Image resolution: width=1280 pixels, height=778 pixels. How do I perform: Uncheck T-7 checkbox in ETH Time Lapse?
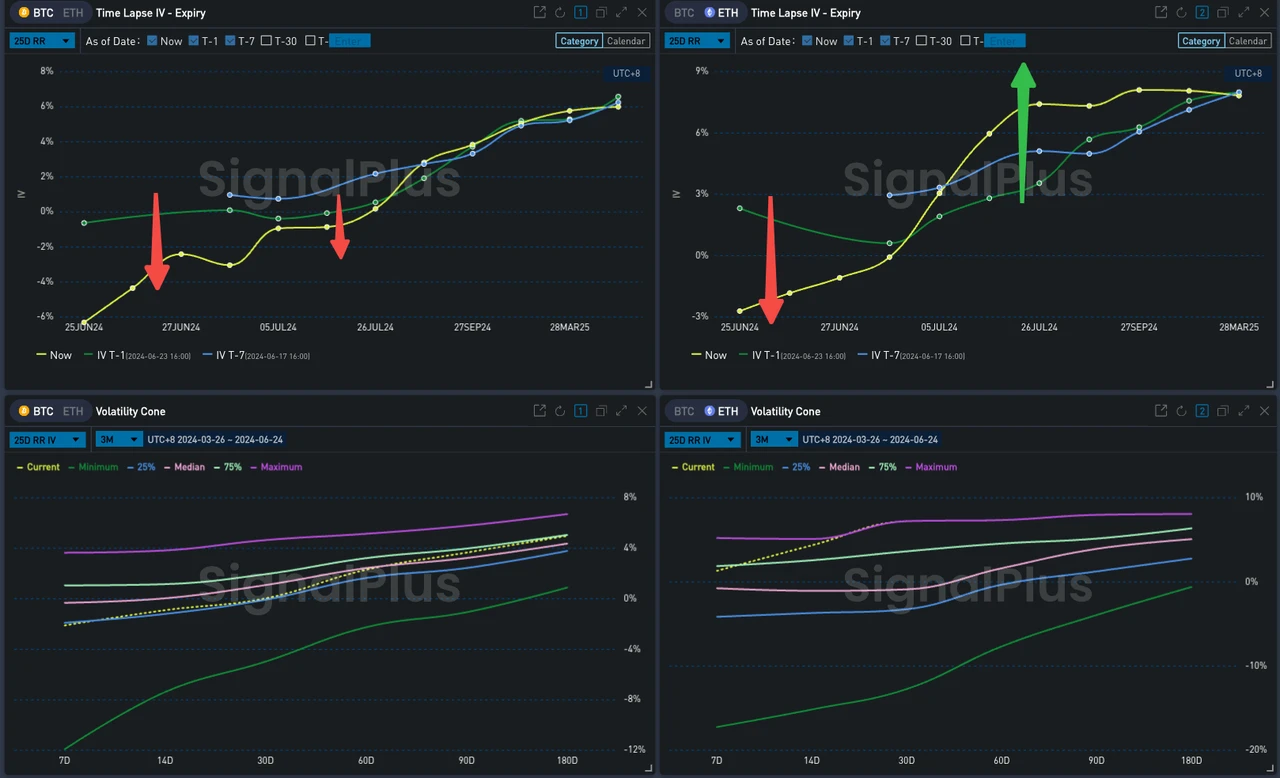click(886, 41)
